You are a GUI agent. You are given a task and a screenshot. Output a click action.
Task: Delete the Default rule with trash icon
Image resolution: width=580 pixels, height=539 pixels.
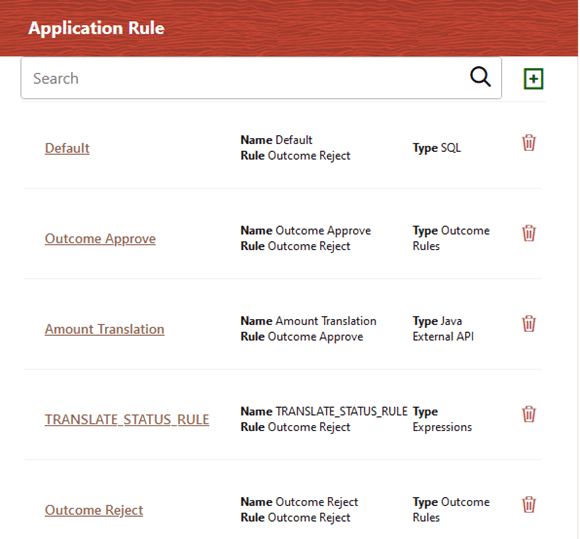click(529, 142)
